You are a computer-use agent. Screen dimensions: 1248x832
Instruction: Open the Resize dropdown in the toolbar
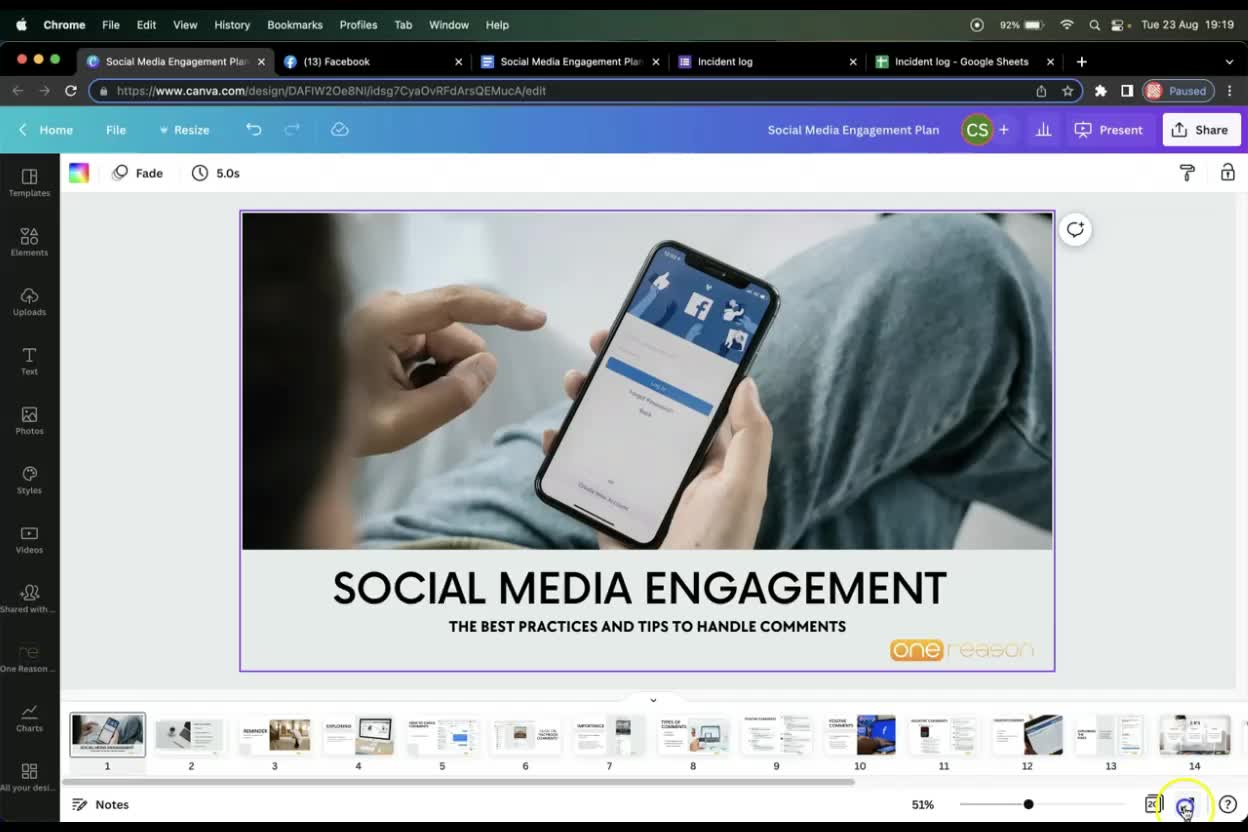[x=184, y=129]
